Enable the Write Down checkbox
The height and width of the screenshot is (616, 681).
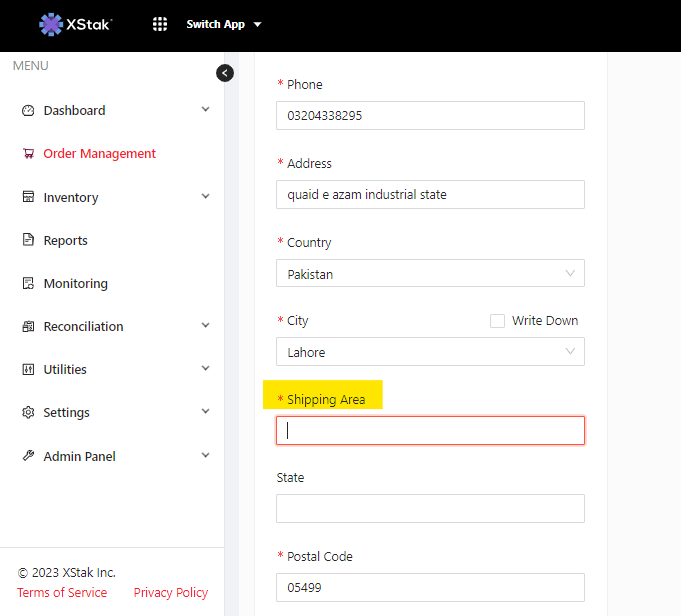[497, 321]
